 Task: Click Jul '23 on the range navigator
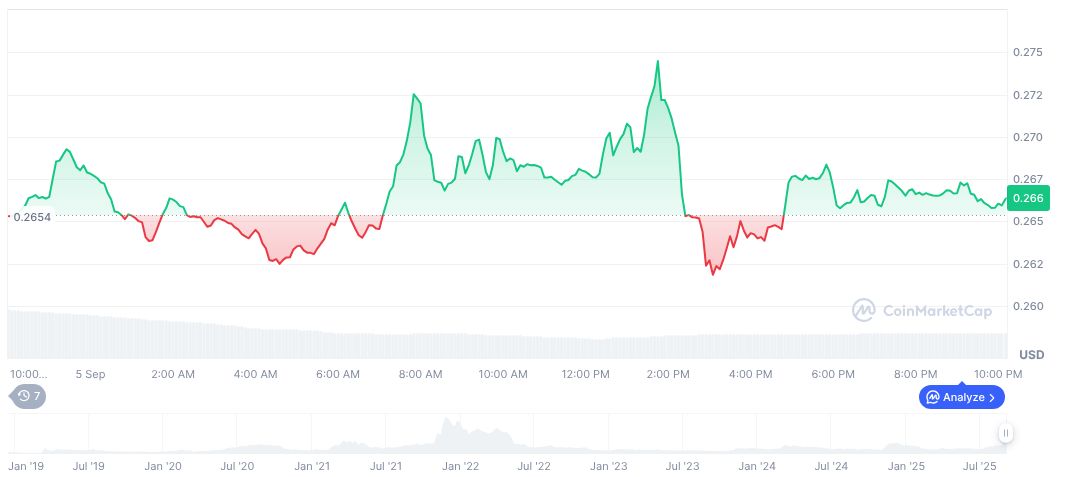(682, 466)
